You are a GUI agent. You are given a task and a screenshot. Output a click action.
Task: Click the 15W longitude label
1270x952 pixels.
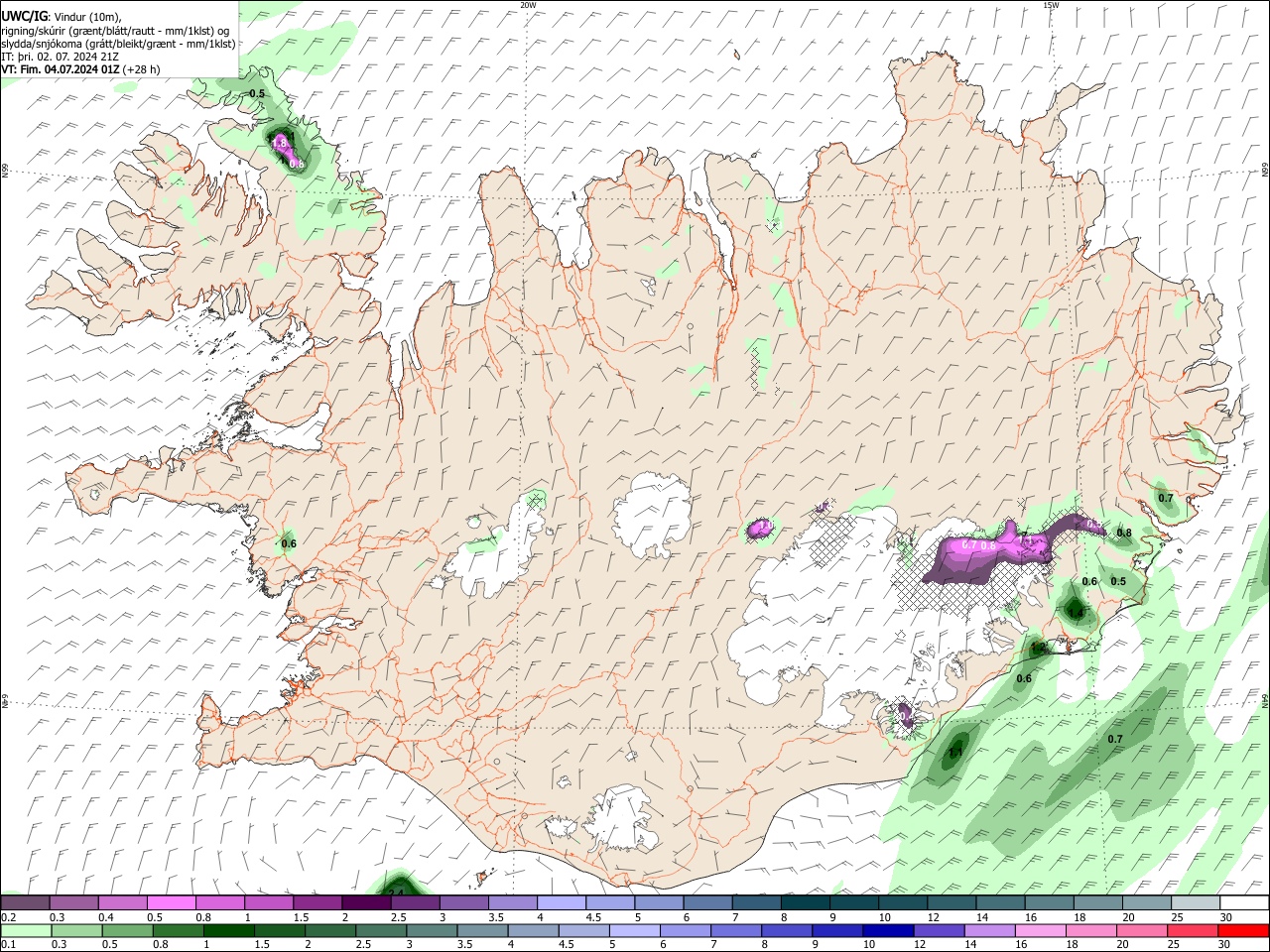pos(1050,5)
